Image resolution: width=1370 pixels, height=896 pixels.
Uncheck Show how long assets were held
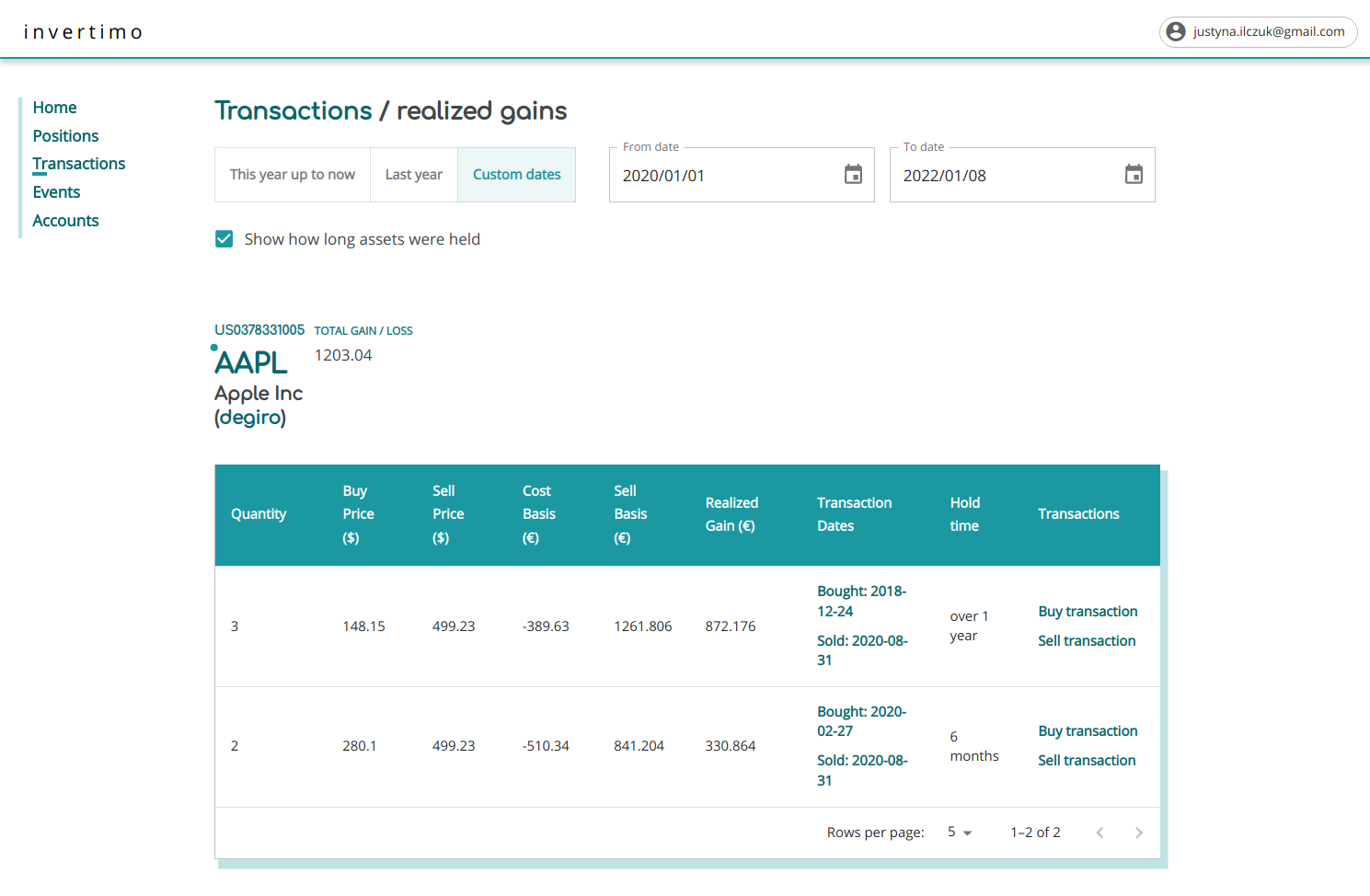tap(224, 239)
